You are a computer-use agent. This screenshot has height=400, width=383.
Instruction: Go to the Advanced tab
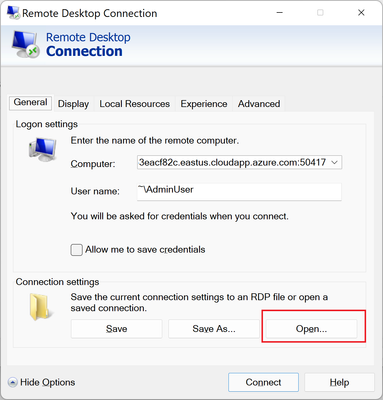[259, 104]
